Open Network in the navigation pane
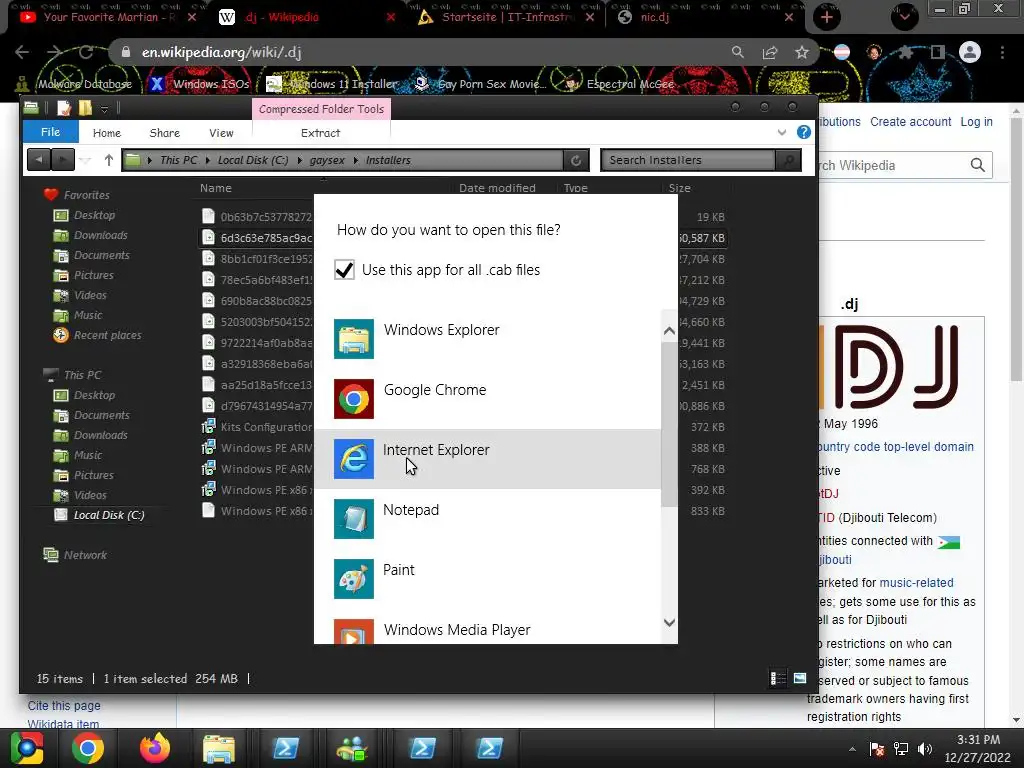The image size is (1024, 768). point(85,555)
